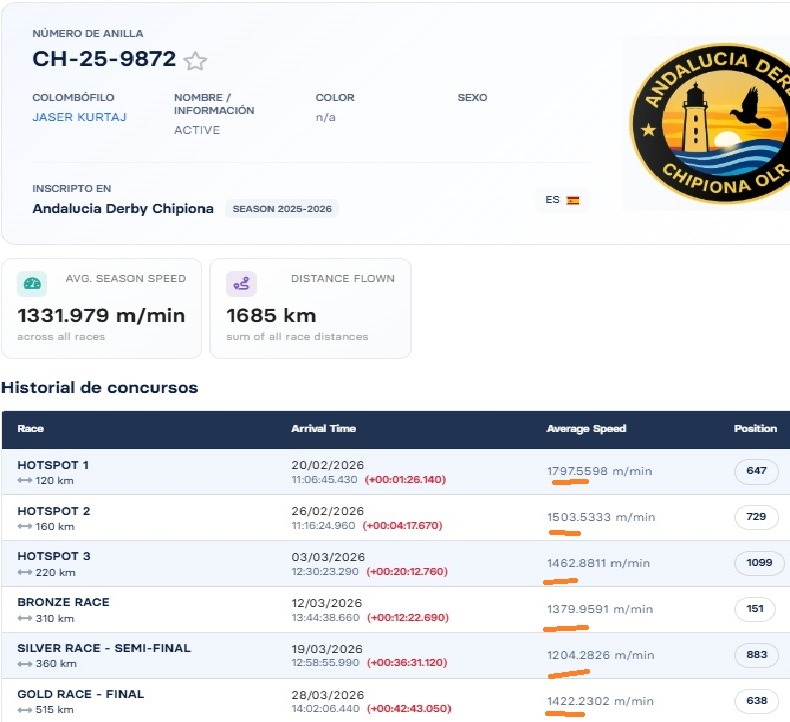The height and width of the screenshot is (722, 790).
Task: Click the distance arrow icon under GOLD RACE - FINAL
Action: tap(25, 710)
